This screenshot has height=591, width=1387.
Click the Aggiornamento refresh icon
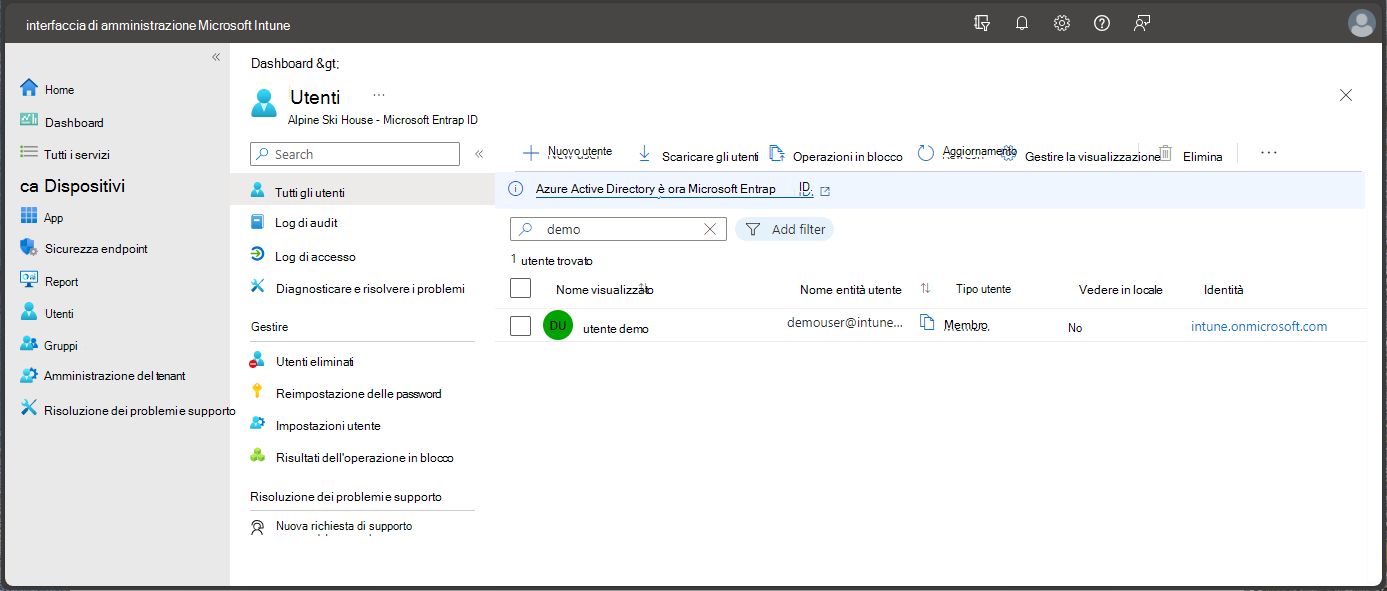926,153
